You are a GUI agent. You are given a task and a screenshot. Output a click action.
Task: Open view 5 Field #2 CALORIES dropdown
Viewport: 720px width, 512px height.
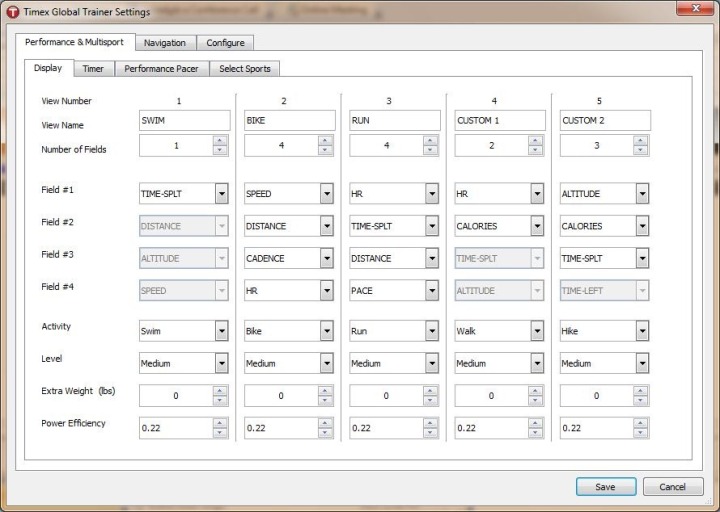642,226
